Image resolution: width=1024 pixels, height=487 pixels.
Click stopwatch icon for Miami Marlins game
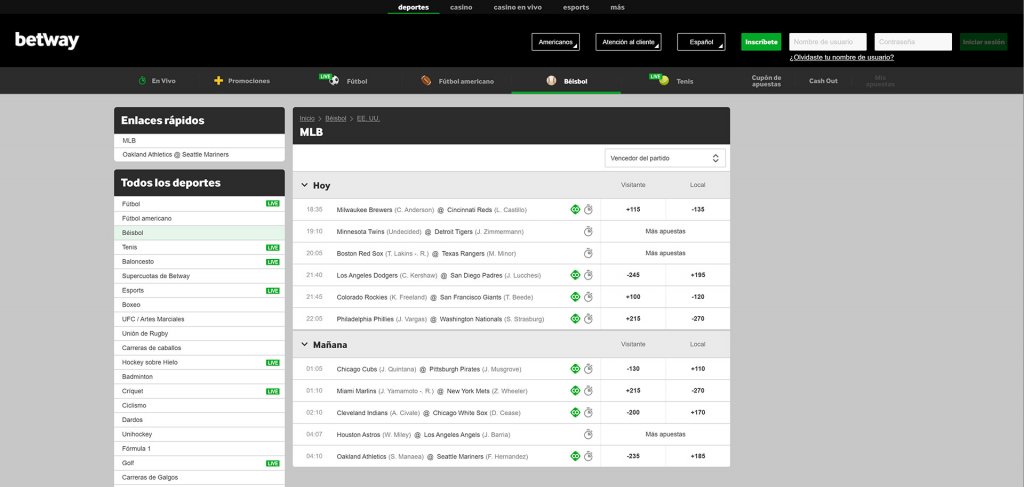[588, 390]
